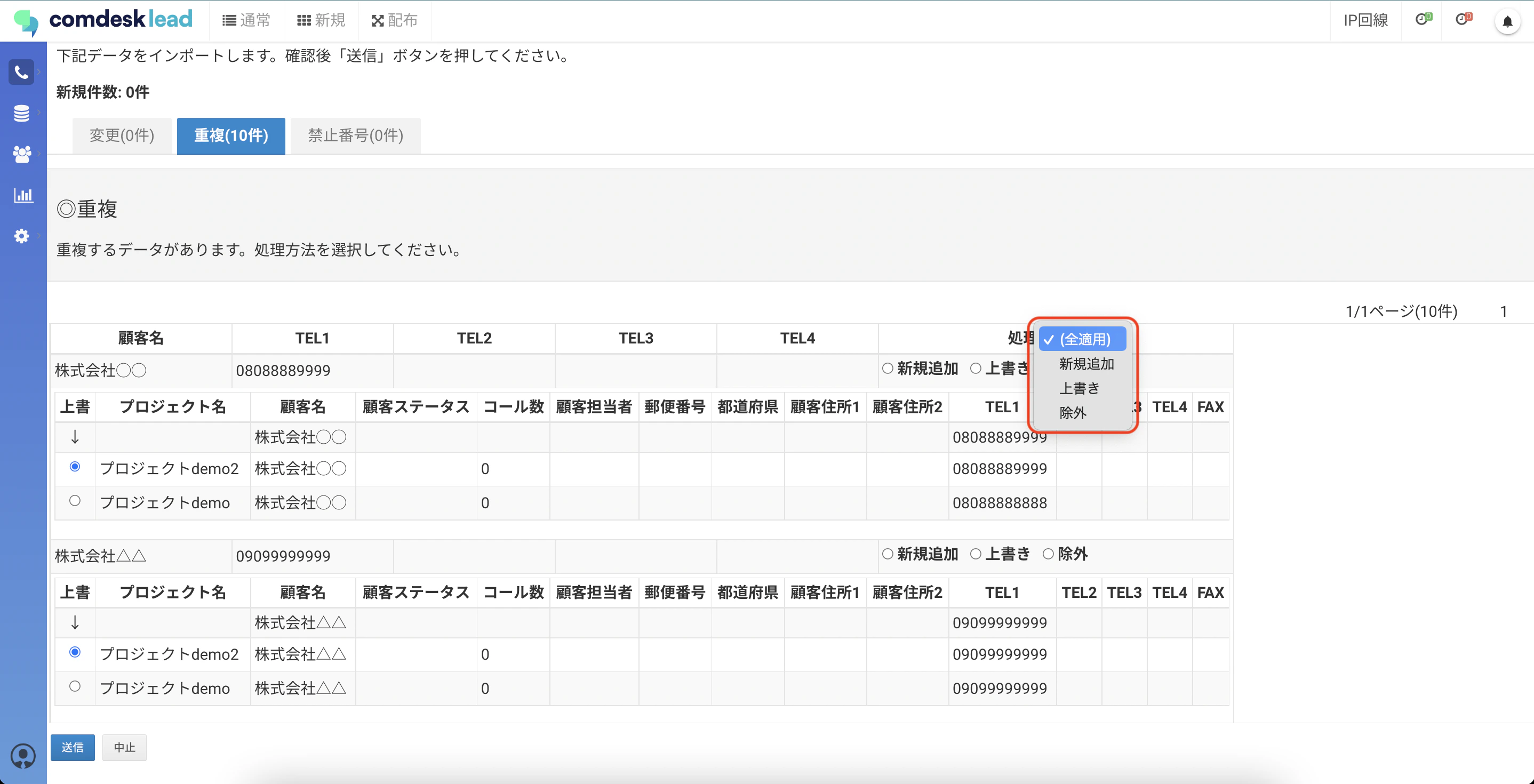Click the 1/1ページ(10件) page count text
The height and width of the screenshot is (784, 1534).
1401,311
